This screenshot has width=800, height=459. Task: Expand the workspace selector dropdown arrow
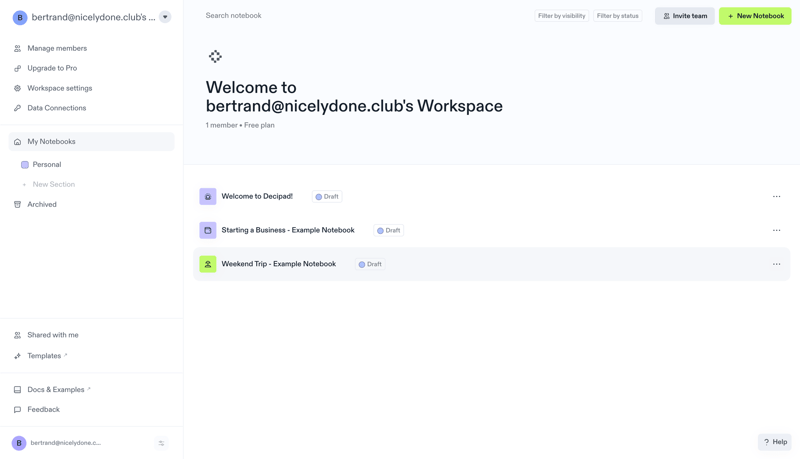click(x=165, y=17)
